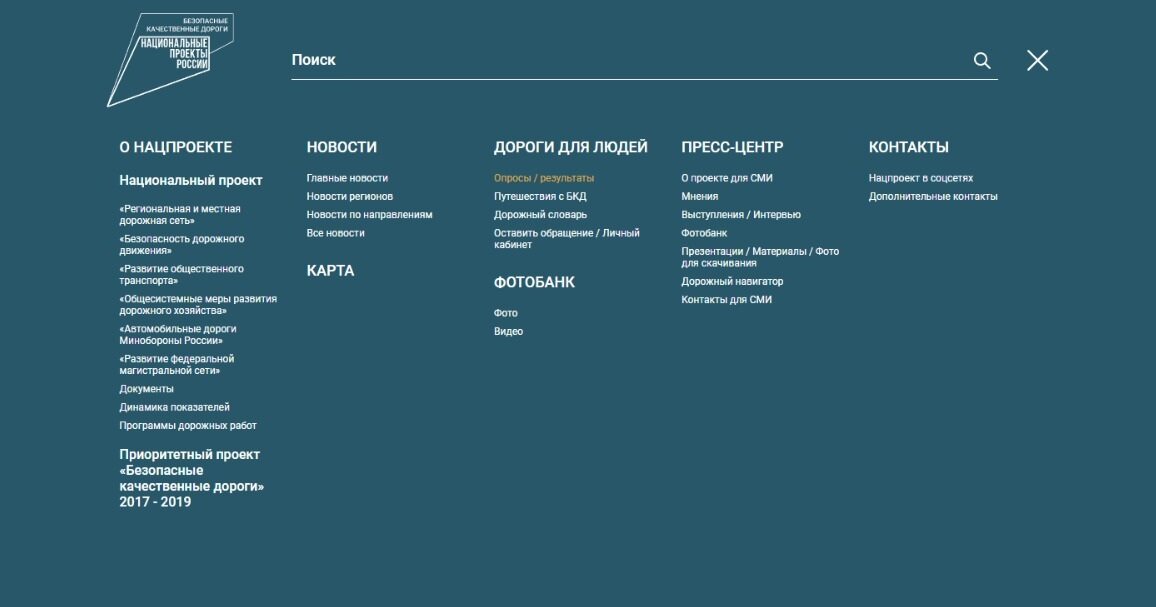Open Новости регионов link
The image size is (1156, 607).
[349, 196]
